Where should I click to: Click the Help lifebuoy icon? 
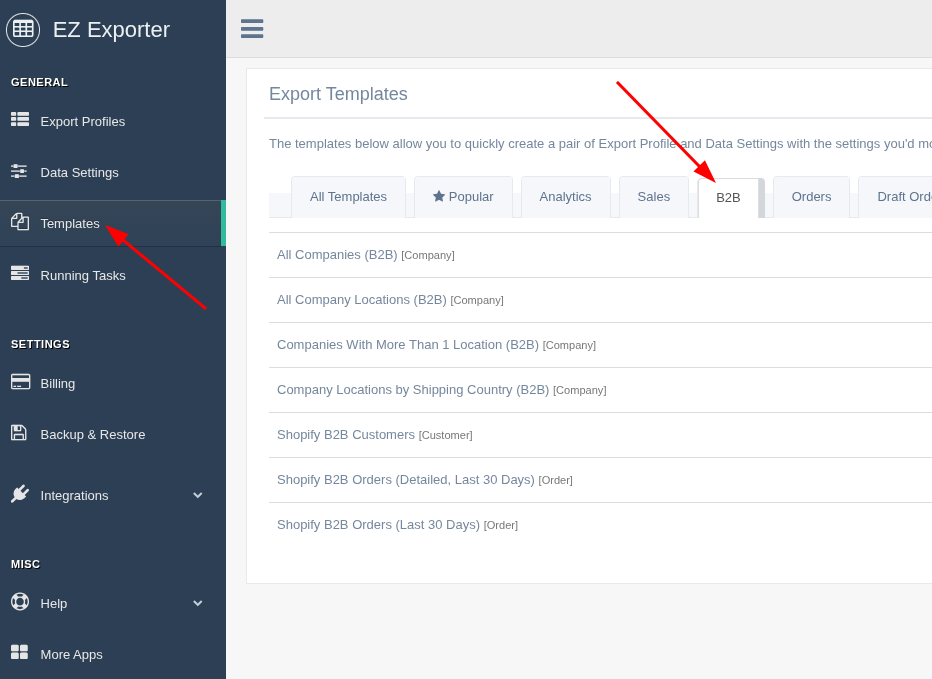[20, 602]
